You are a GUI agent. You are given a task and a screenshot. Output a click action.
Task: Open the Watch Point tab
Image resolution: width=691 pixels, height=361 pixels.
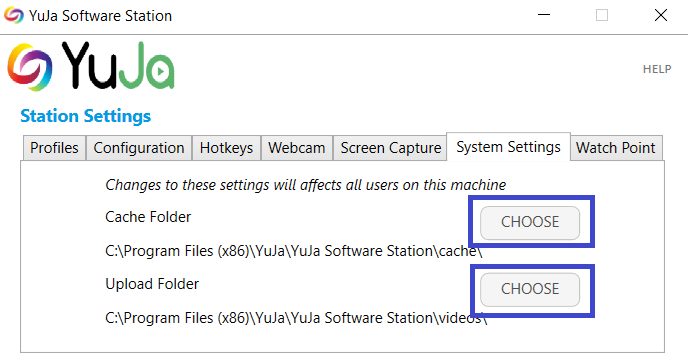pyautogui.click(x=616, y=148)
